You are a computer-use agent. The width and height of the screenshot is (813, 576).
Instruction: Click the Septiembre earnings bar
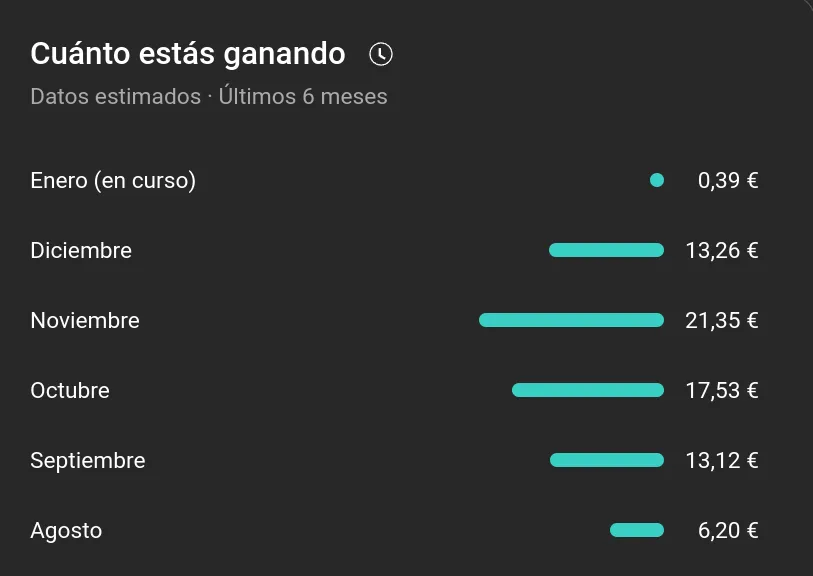607,460
